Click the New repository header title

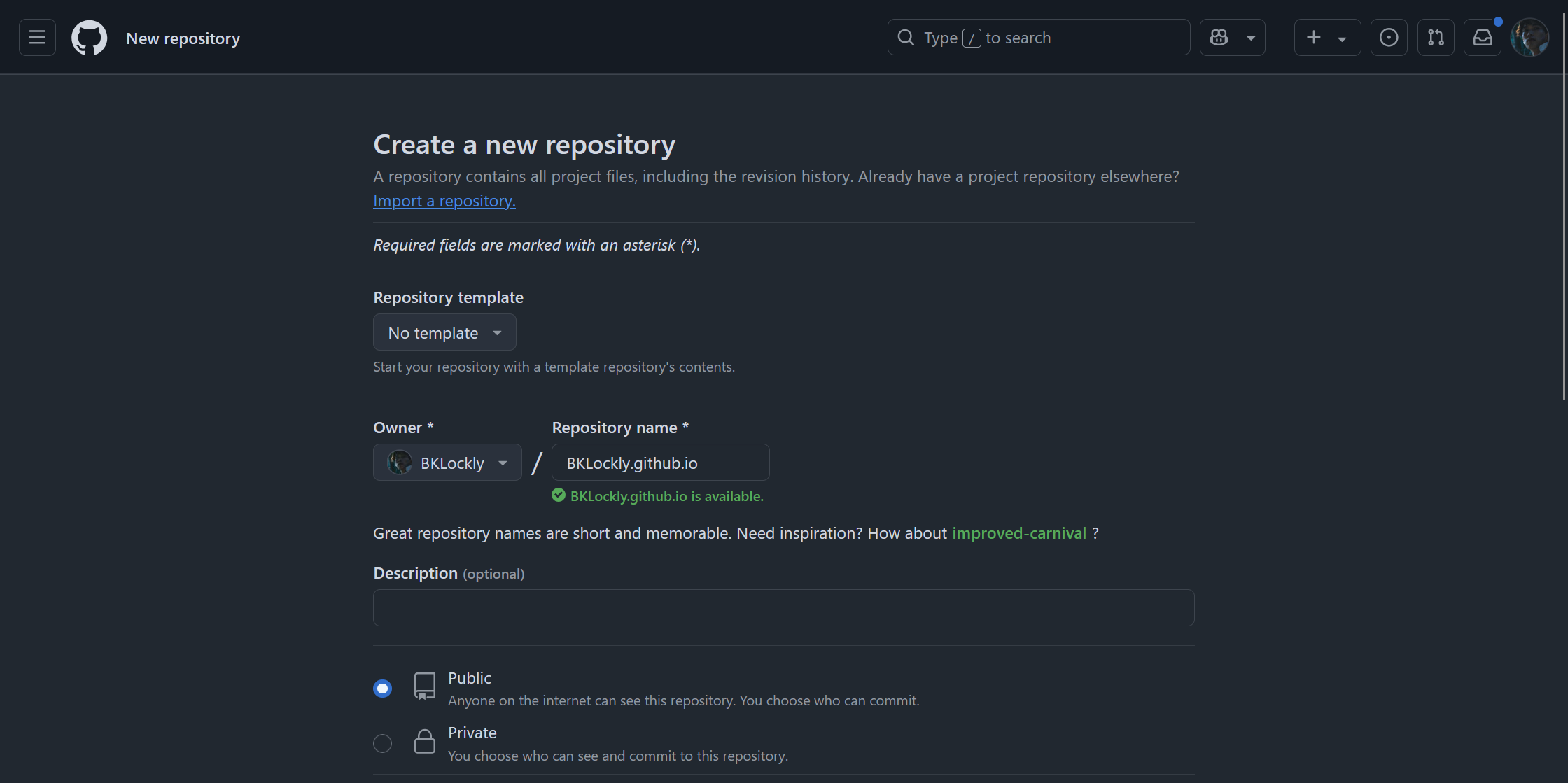183,38
